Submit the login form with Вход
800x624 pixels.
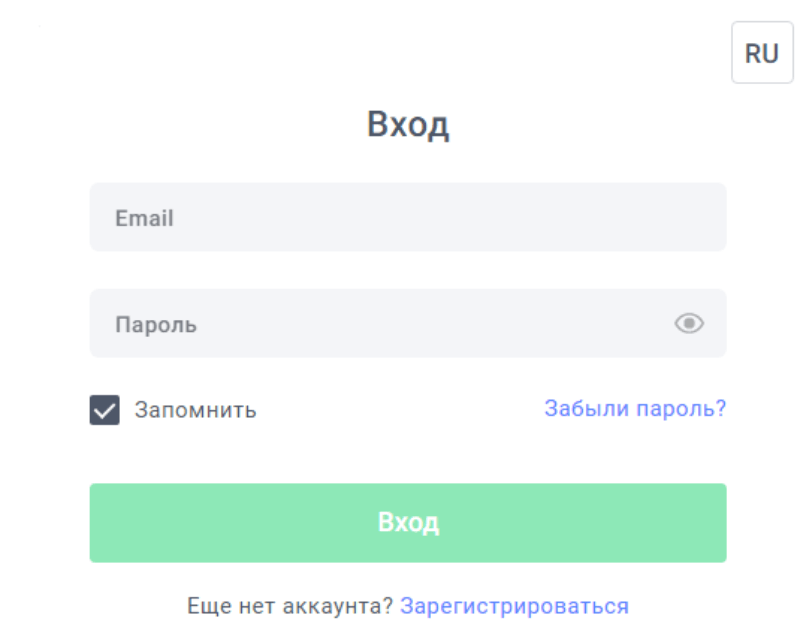[407, 523]
